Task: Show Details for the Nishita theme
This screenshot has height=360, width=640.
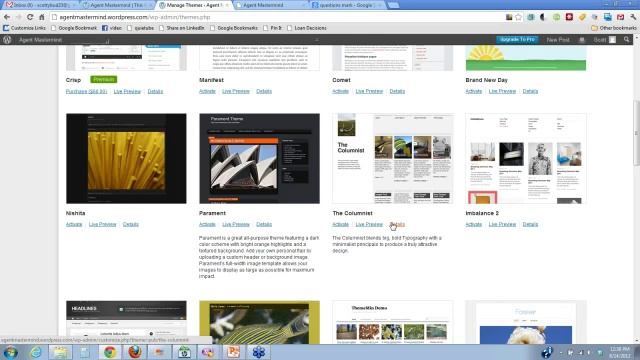Action: coord(131,224)
